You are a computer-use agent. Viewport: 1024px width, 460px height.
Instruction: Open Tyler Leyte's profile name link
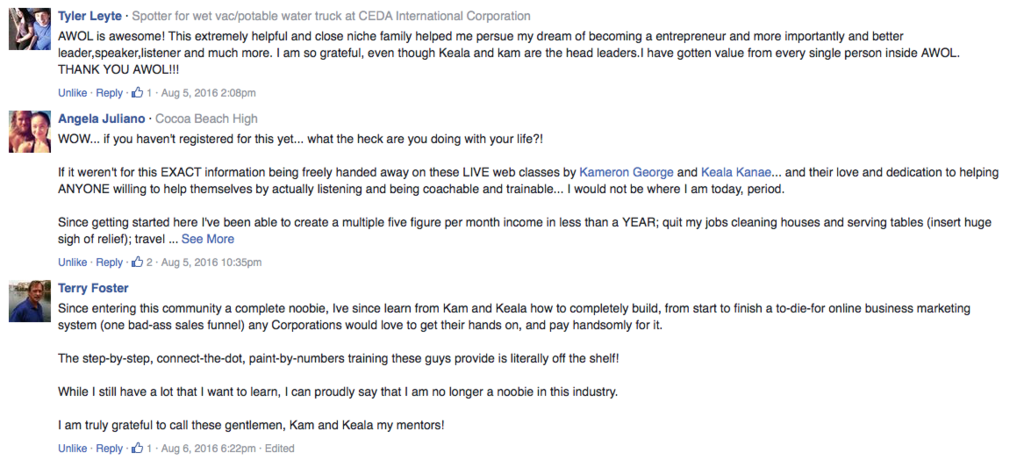click(x=89, y=16)
